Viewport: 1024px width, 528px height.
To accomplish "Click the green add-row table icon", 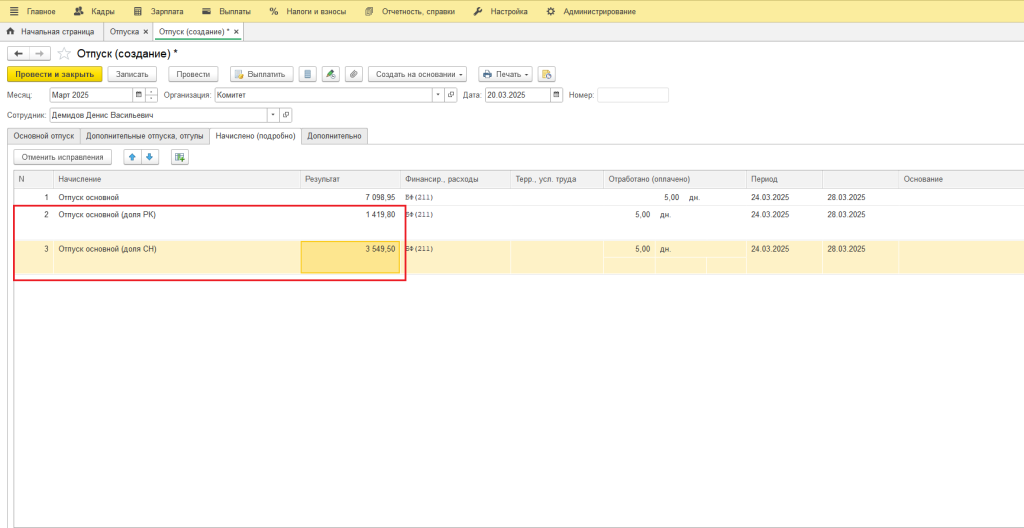I will pyautogui.click(x=180, y=157).
